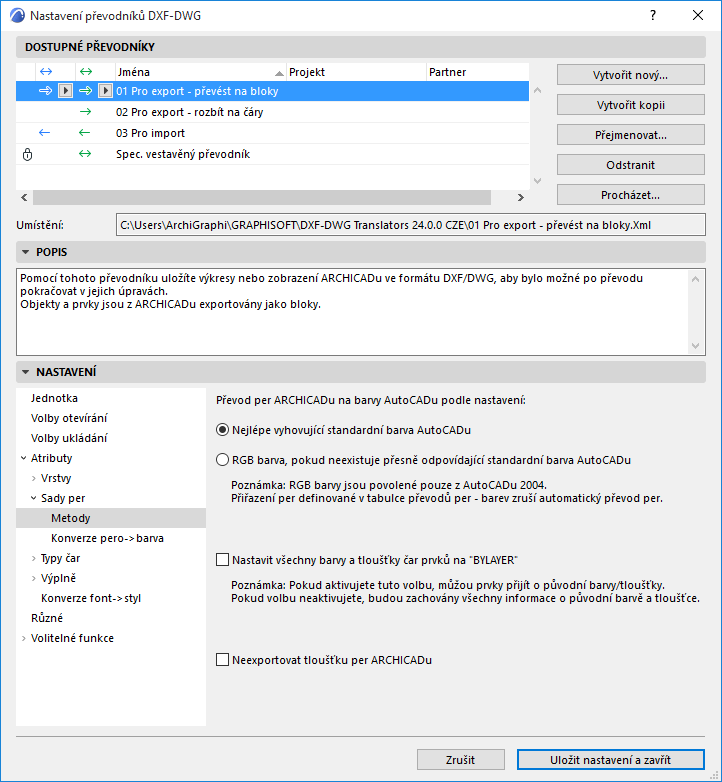Collapse the NASTAVENÍ section
Screen dimensions: 722x782
[x=25, y=372]
